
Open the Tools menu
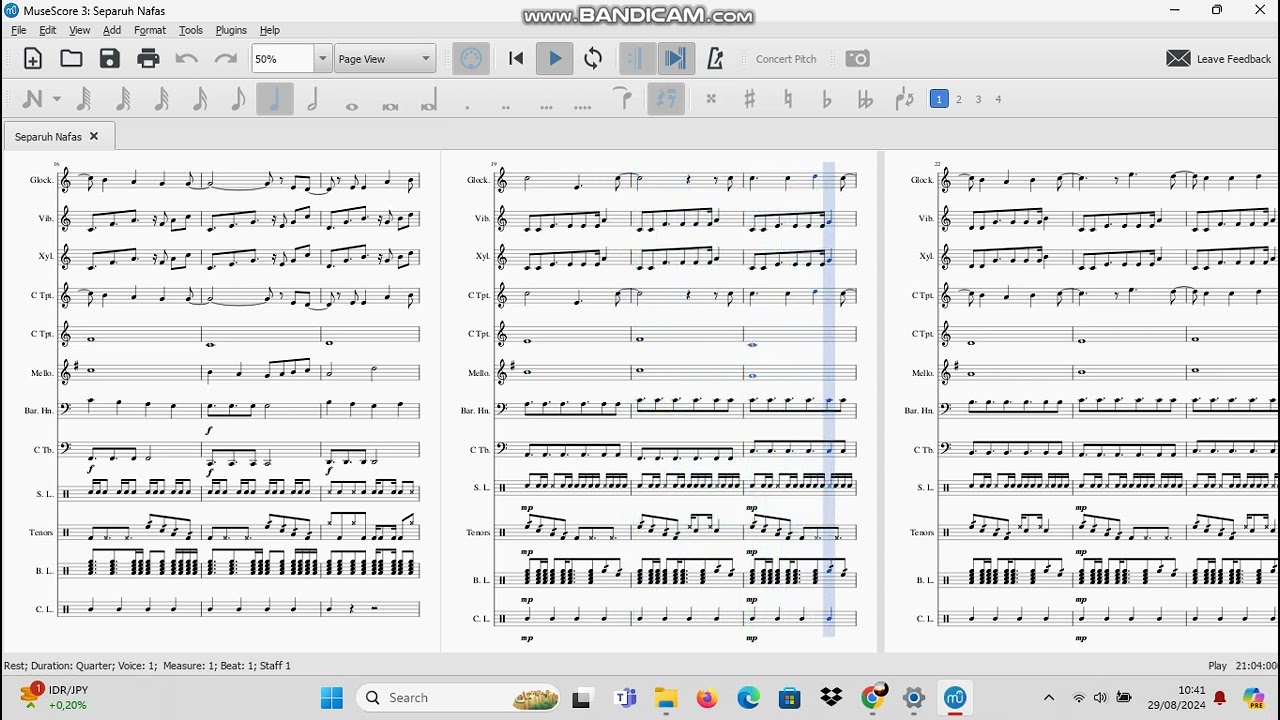pos(190,30)
